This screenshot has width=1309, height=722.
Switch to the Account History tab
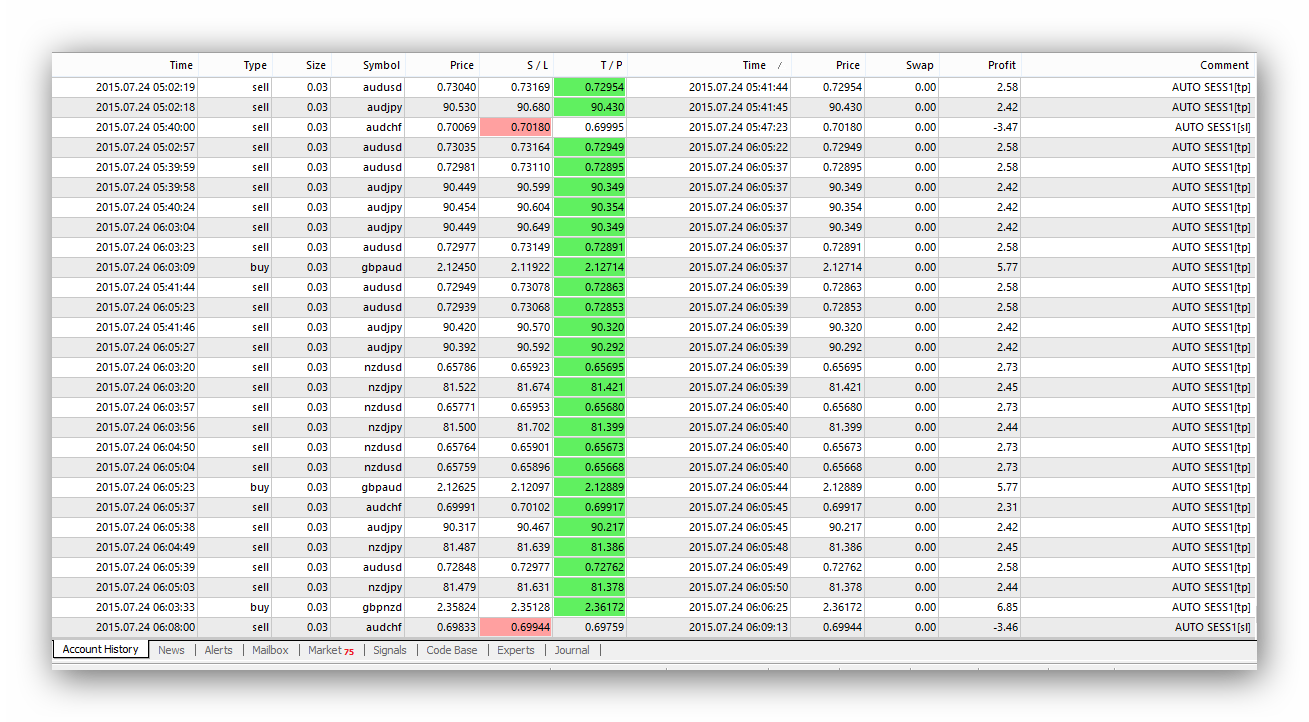(x=100, y=650)
